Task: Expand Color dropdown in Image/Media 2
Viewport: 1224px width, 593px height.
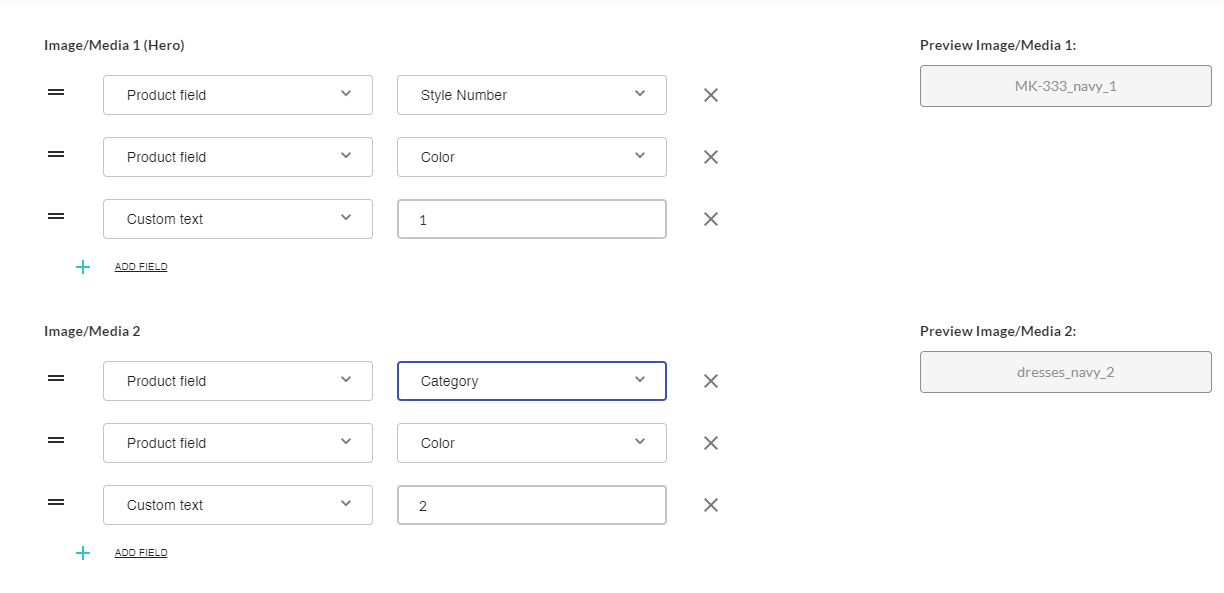Action: coord(531,443)
